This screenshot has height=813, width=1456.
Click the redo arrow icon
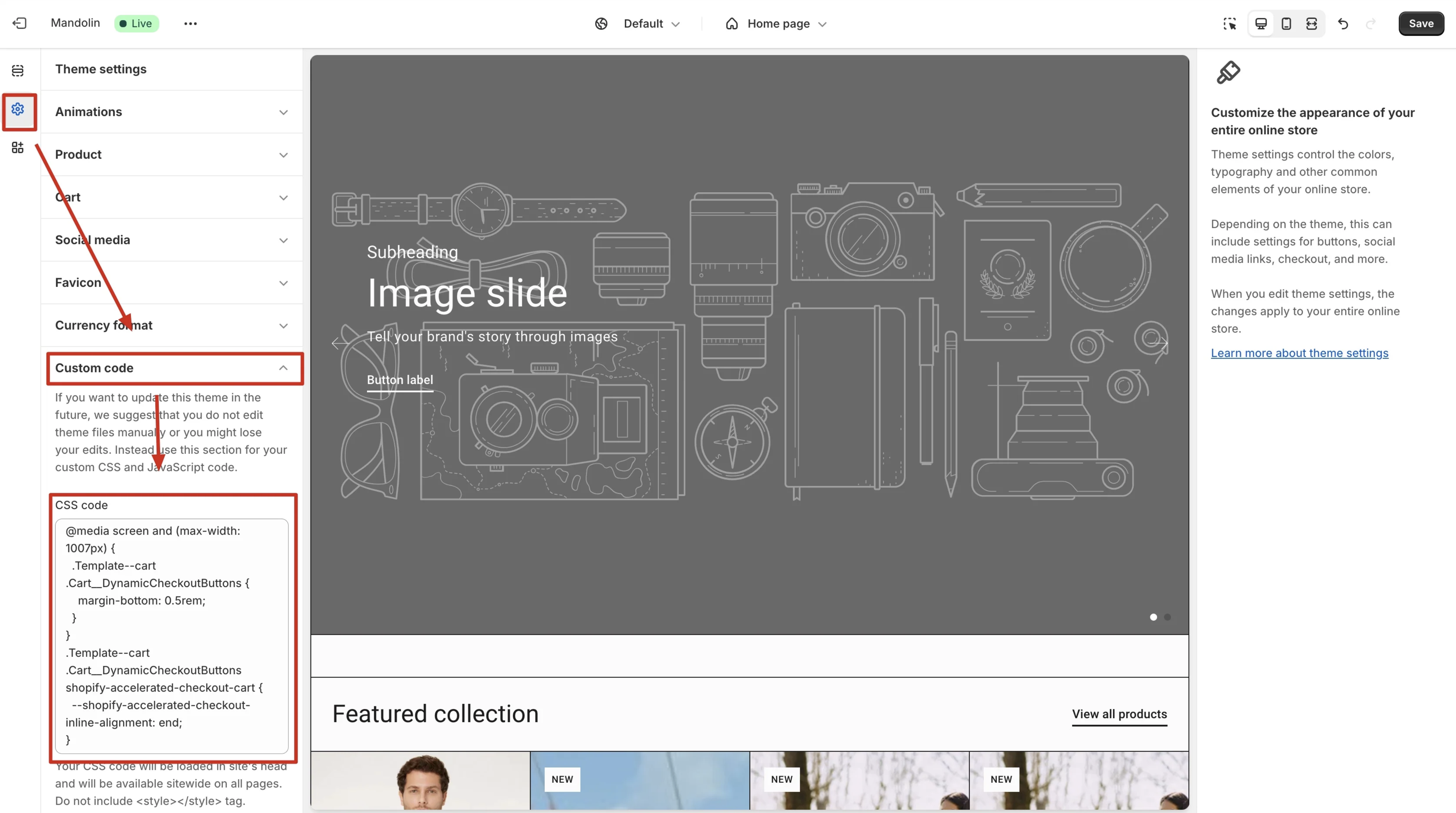[1370, 23]
